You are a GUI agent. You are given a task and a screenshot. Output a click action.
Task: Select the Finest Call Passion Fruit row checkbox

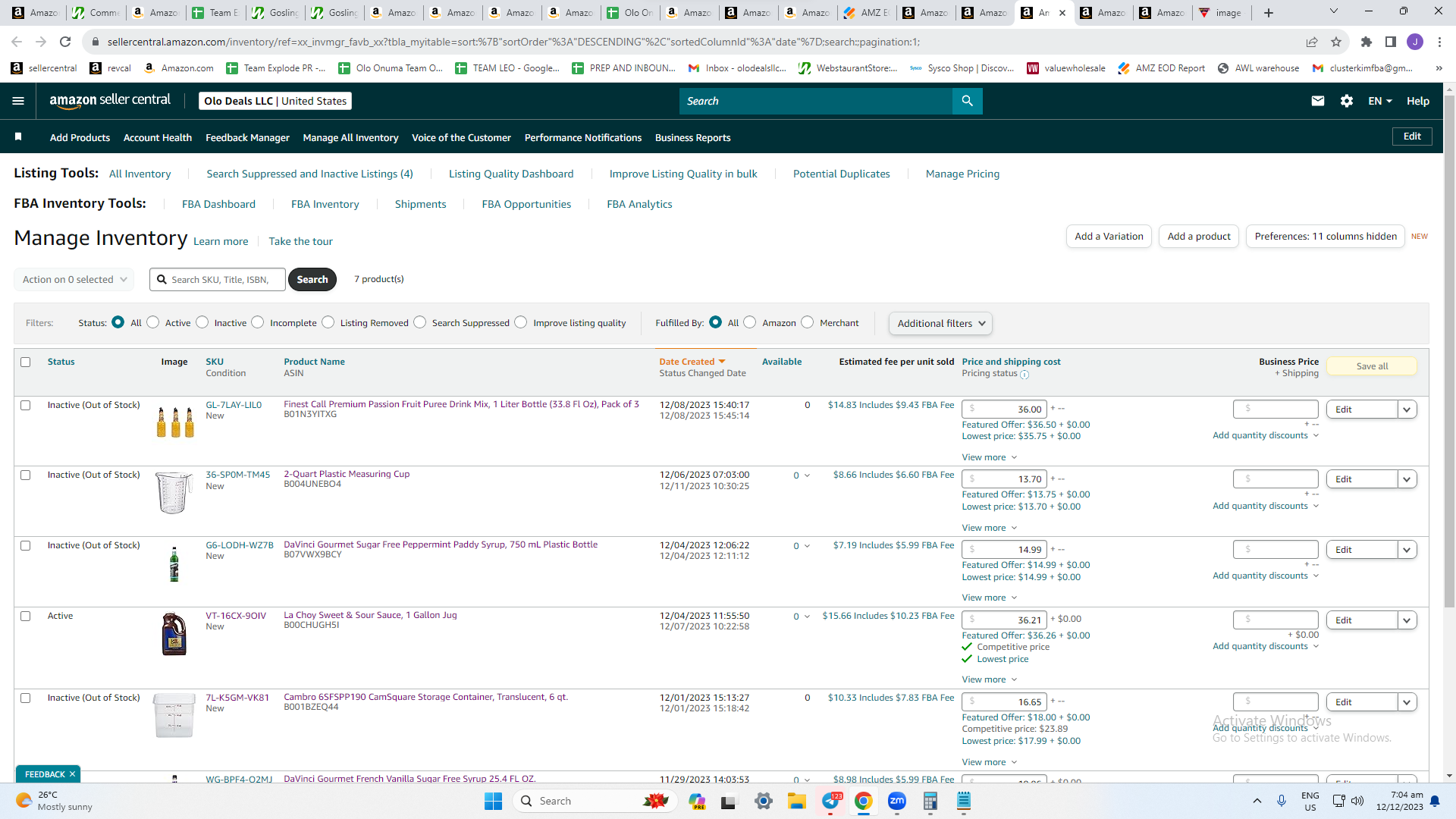(26, 405)
